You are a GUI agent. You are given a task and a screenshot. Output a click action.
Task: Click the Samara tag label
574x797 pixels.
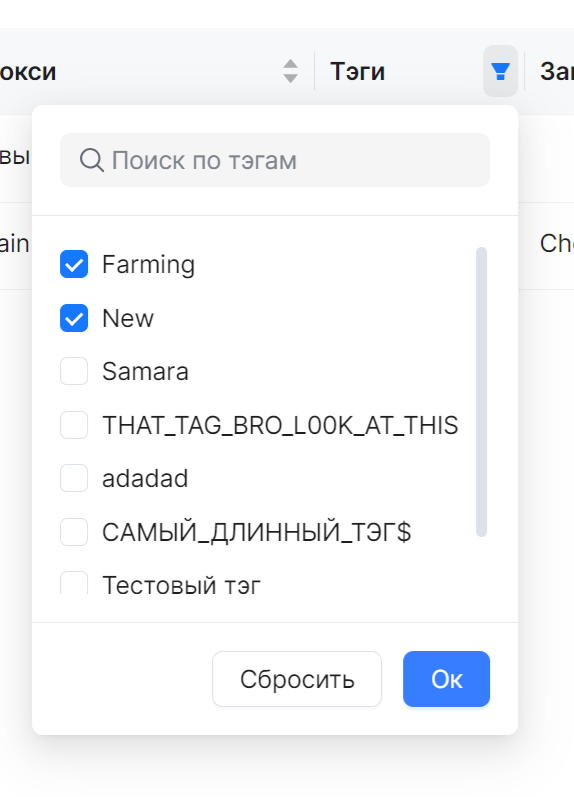tap(145, 372)
